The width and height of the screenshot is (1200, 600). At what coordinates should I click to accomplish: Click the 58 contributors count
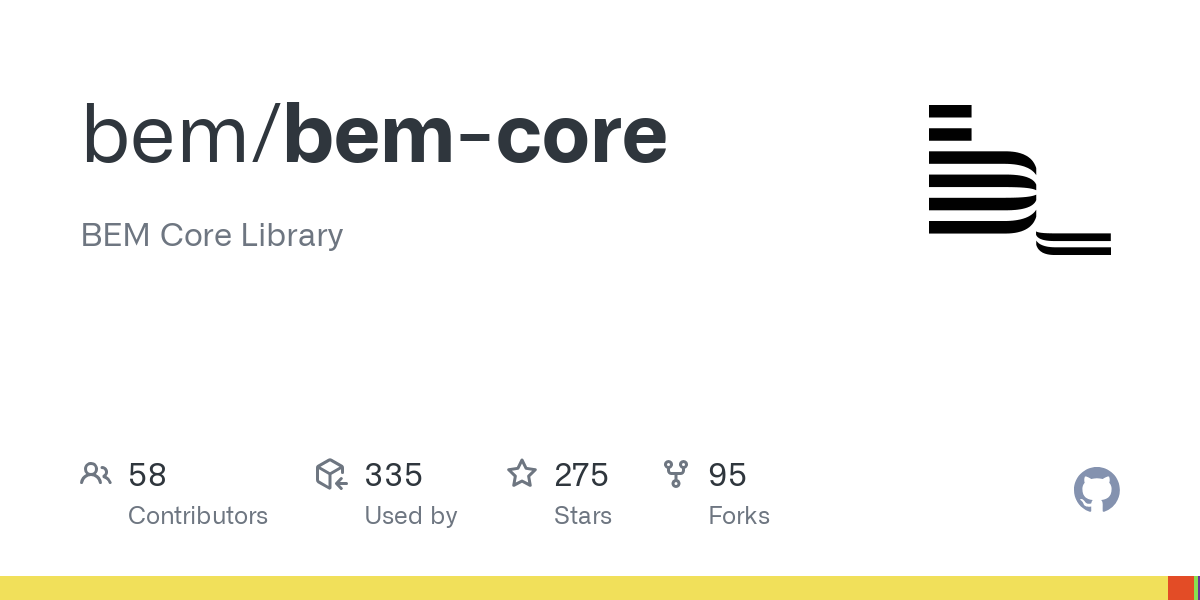point(147,475)
